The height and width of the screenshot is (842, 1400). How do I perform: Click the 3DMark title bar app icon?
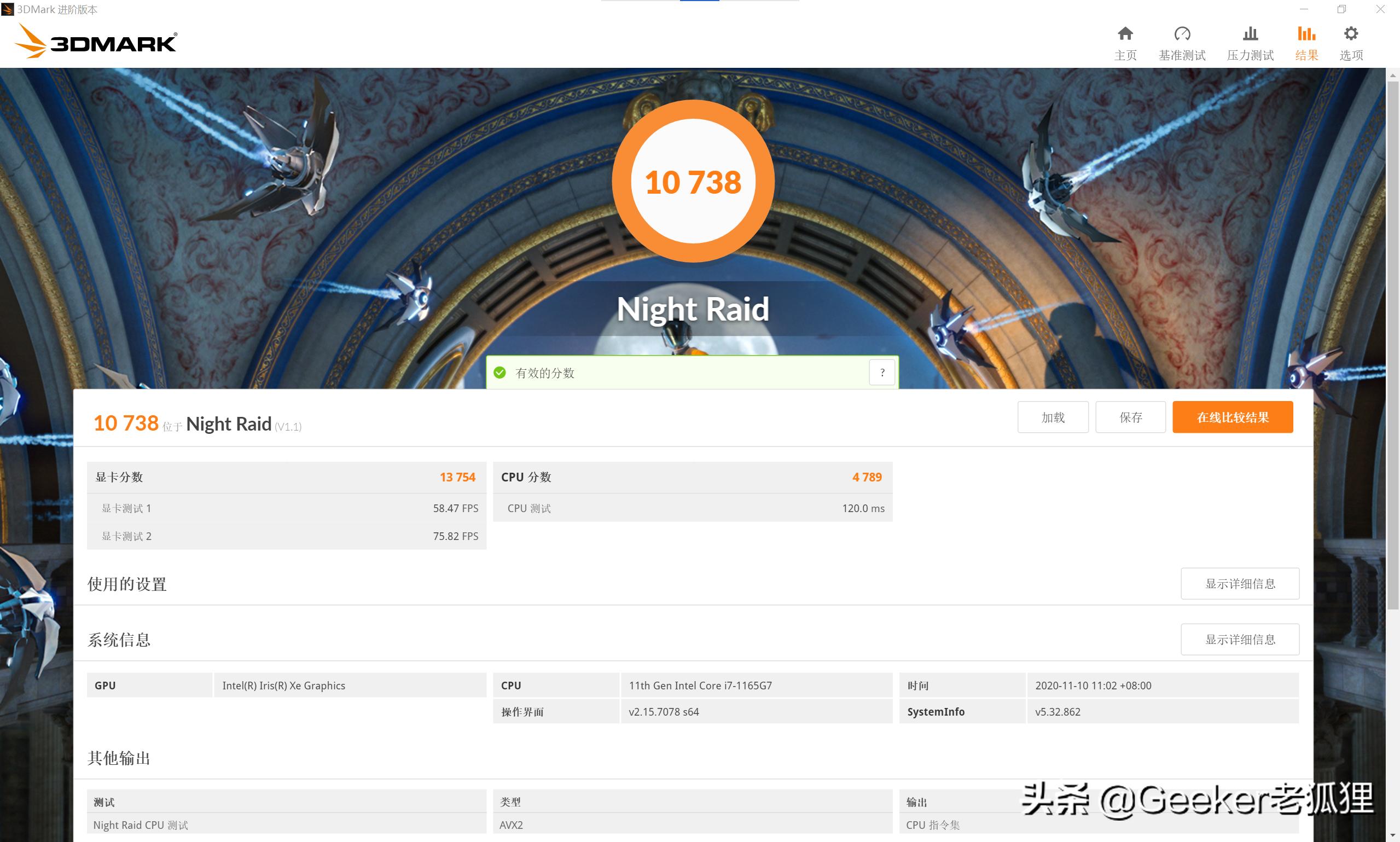tap(7, 9)
